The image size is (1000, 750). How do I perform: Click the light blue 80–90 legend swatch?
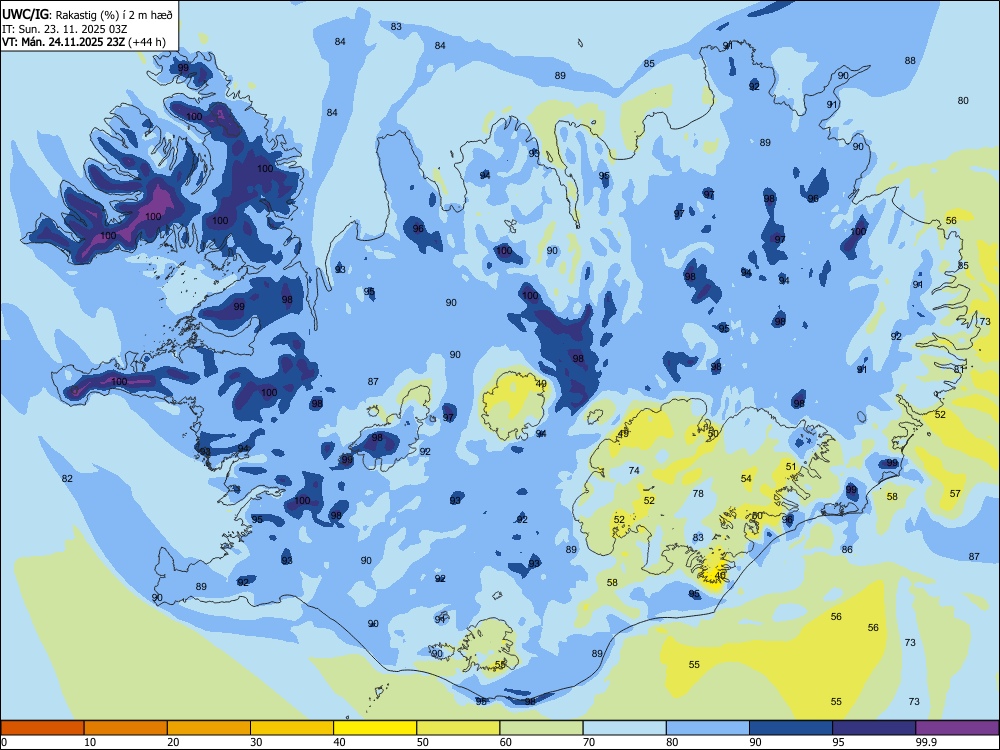point(708,728)
